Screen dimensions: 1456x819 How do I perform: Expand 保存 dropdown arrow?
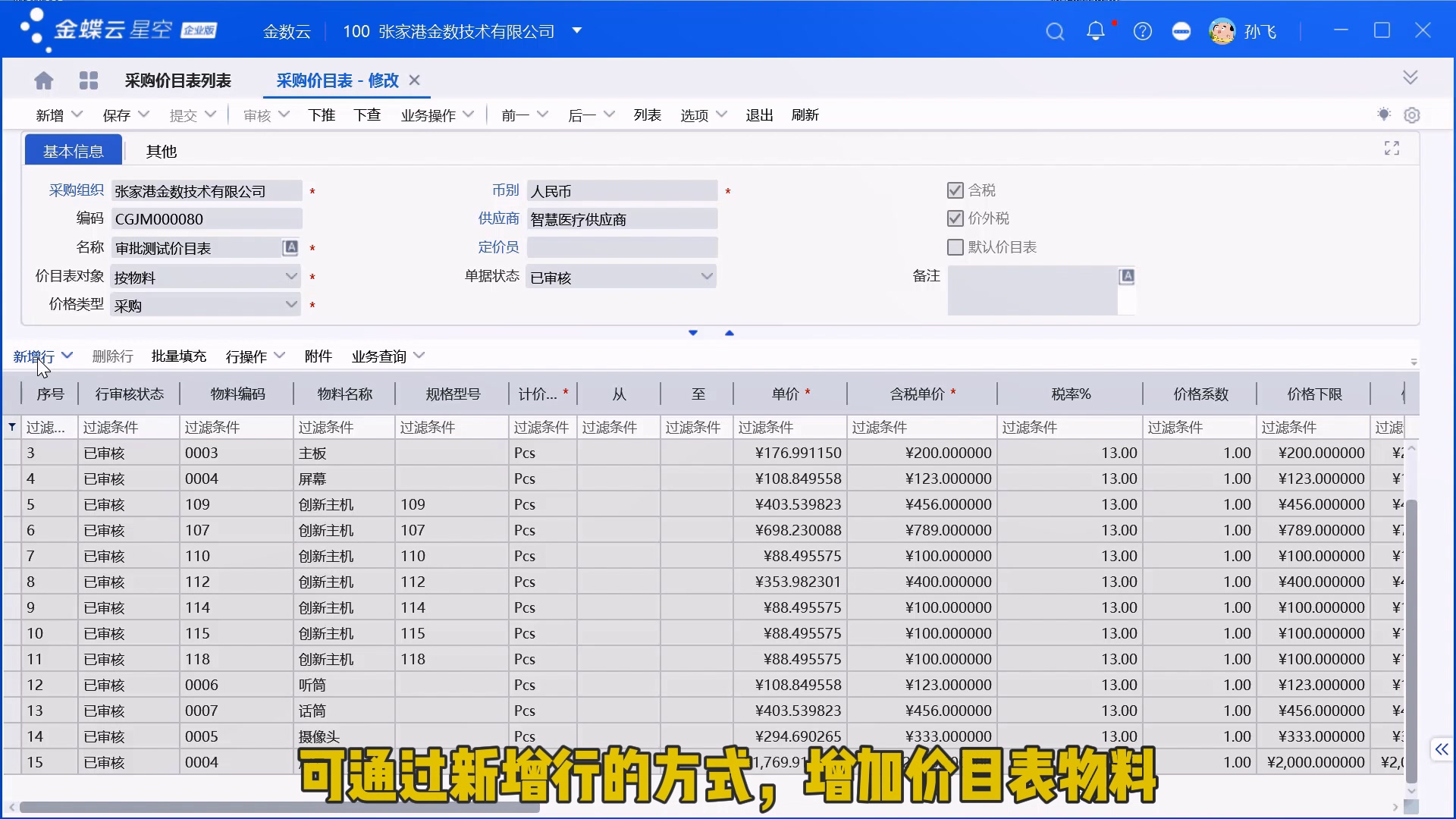click(x=144, y=115)
